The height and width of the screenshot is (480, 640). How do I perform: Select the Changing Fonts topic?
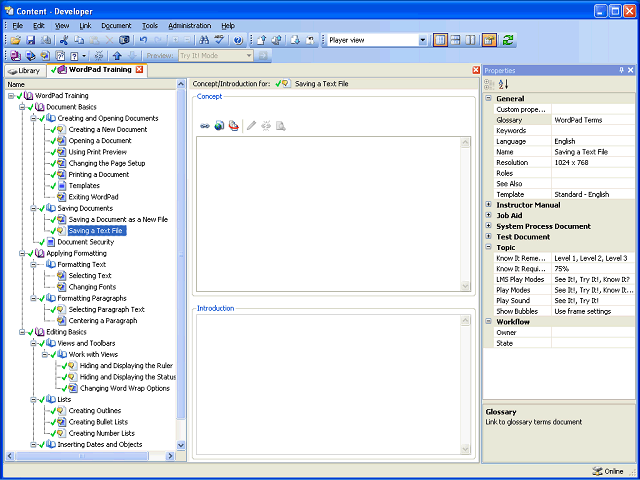coord(92,287)
